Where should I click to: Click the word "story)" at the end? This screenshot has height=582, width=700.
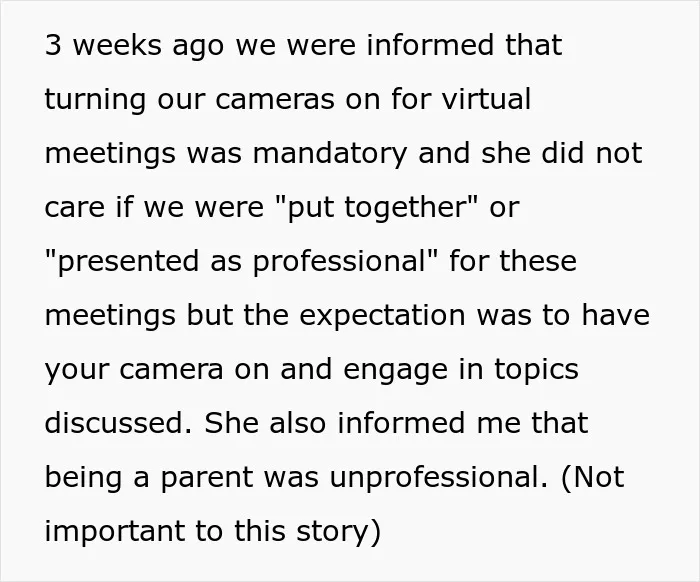tap(338, 532)
